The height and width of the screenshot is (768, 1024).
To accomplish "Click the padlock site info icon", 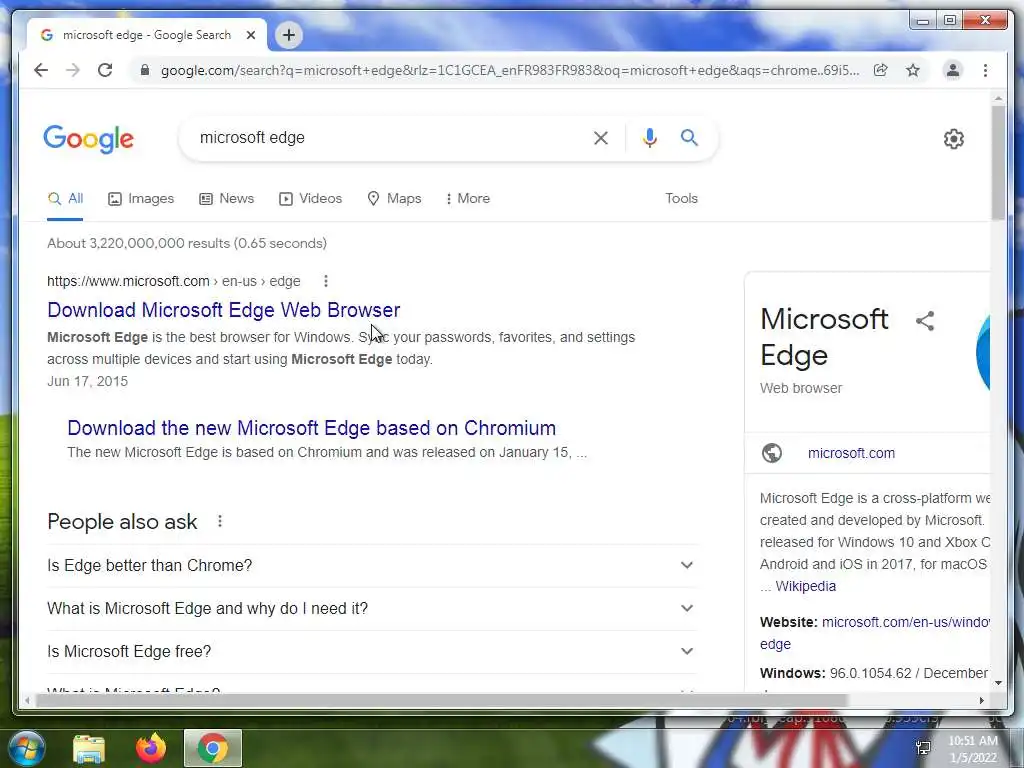I will 145,70.
